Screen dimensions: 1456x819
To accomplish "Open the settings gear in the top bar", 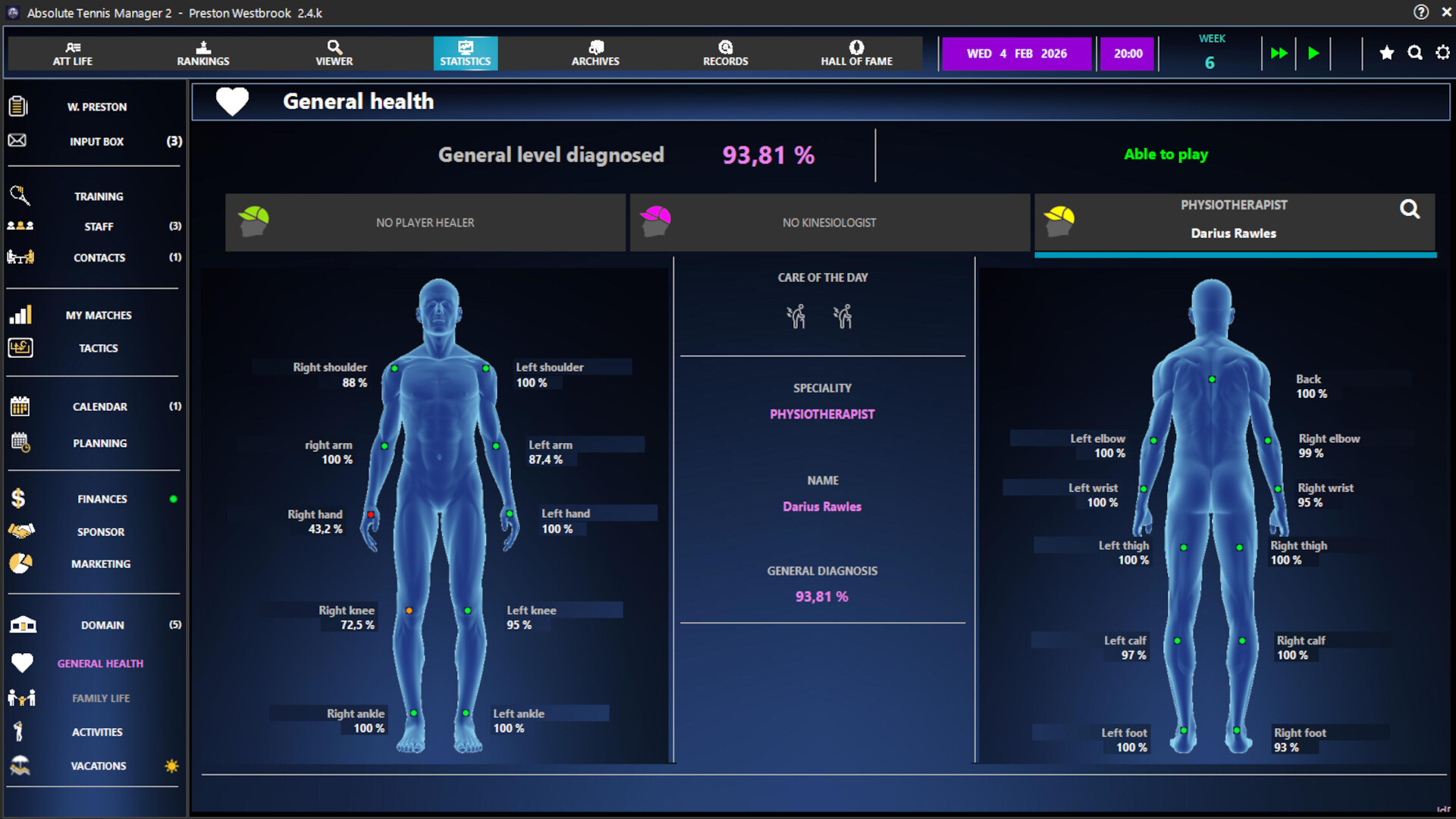I will click(1442, 53).
